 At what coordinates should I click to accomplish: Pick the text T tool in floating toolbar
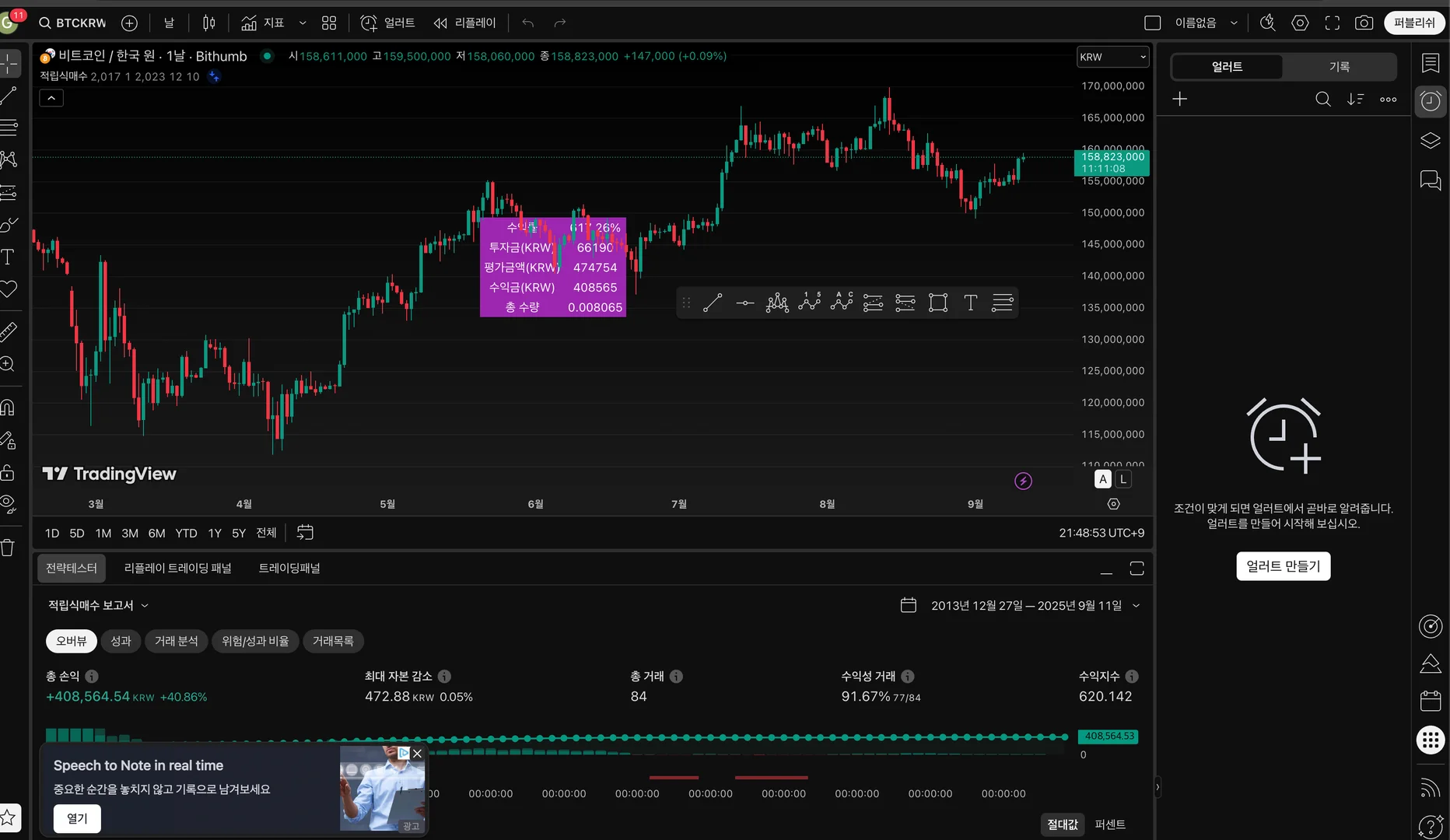click(x=970, y=303)
